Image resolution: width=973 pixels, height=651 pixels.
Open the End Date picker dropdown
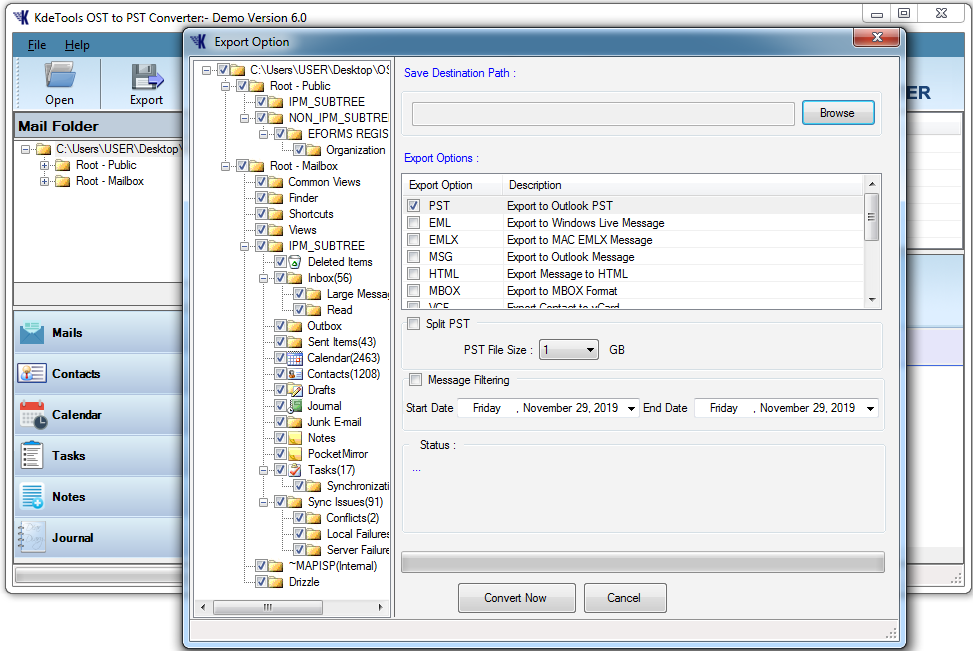(871, 408)
